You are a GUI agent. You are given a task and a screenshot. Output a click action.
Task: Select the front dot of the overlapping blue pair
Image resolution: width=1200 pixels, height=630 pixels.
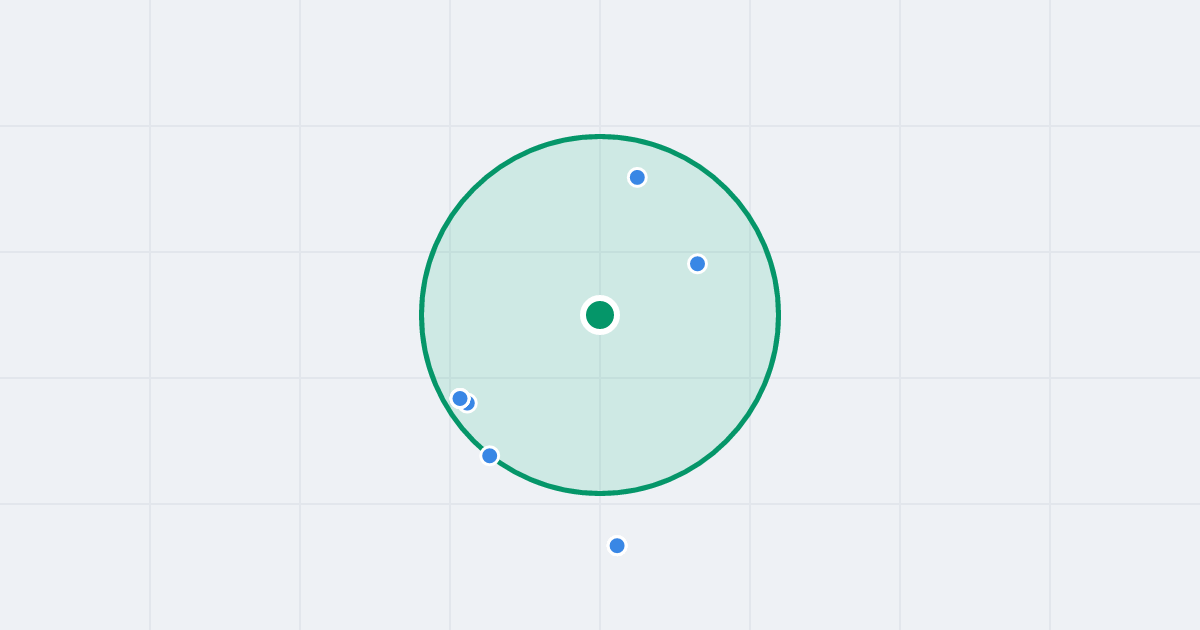click(x=460, y=399)
